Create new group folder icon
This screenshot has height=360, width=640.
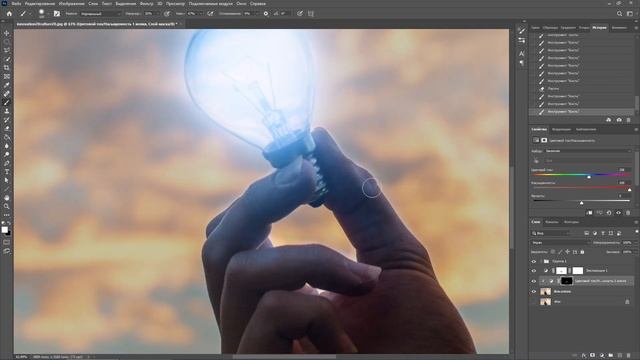611,356
